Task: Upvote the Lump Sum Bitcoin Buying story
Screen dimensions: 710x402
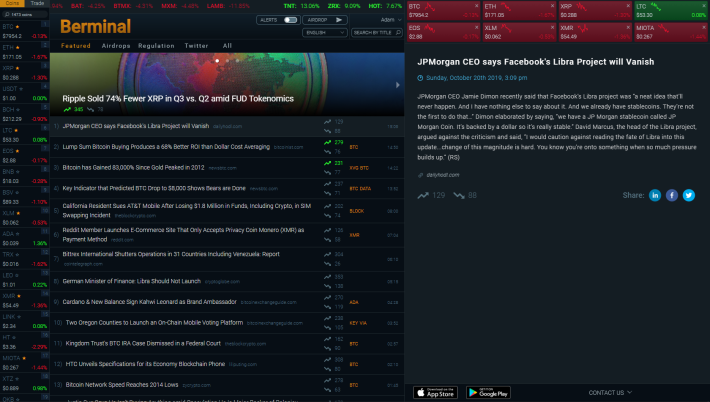Action: (327, 142)
